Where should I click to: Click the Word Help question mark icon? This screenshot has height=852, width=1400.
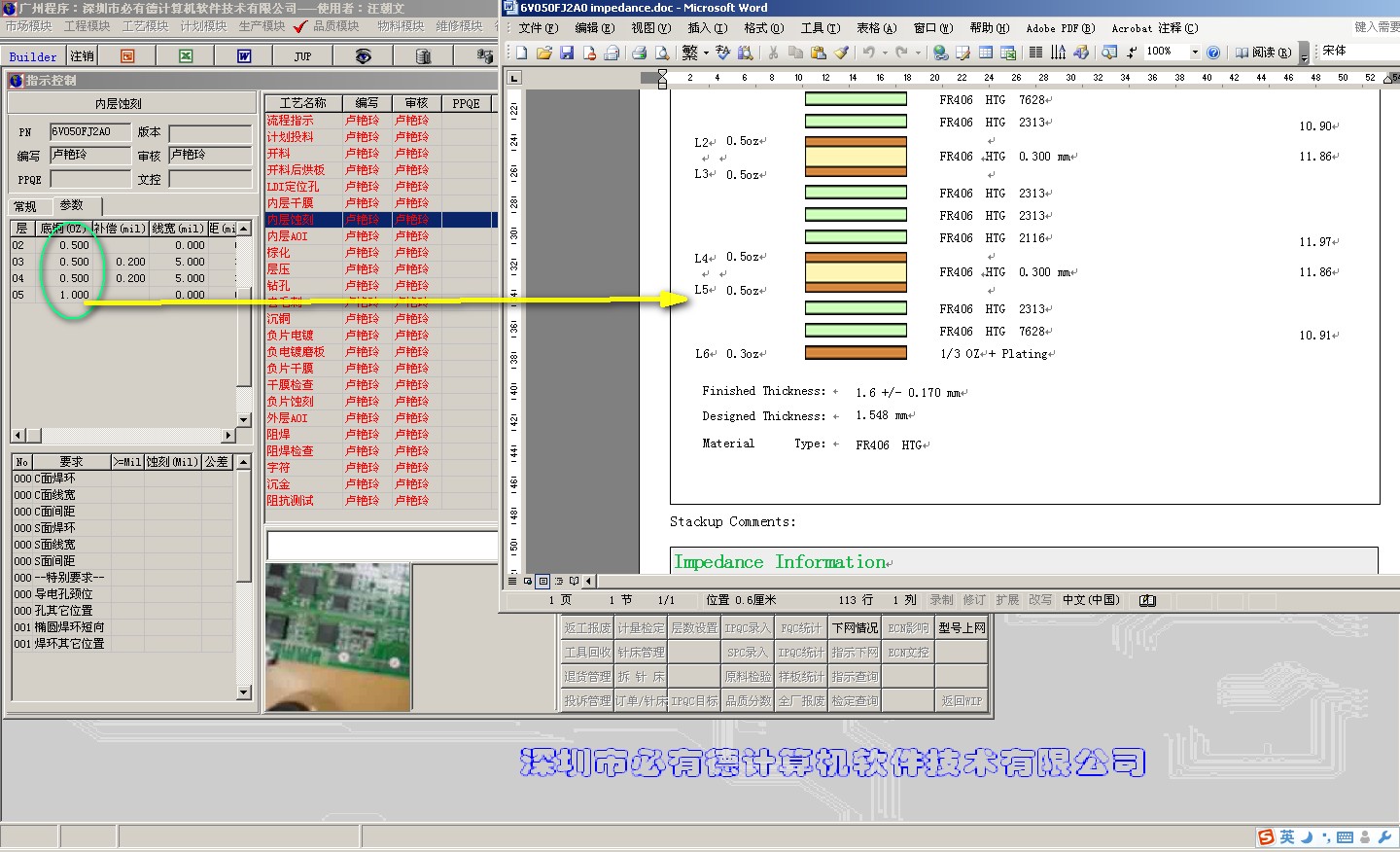1213,53
